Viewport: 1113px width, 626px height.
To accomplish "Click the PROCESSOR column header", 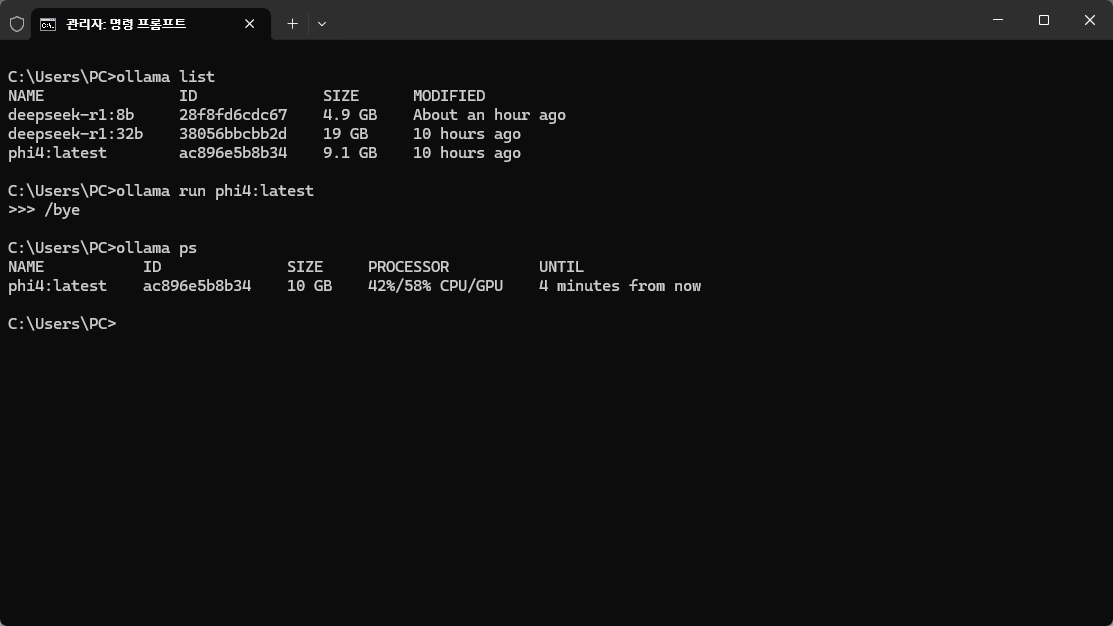I will [408, 267].
